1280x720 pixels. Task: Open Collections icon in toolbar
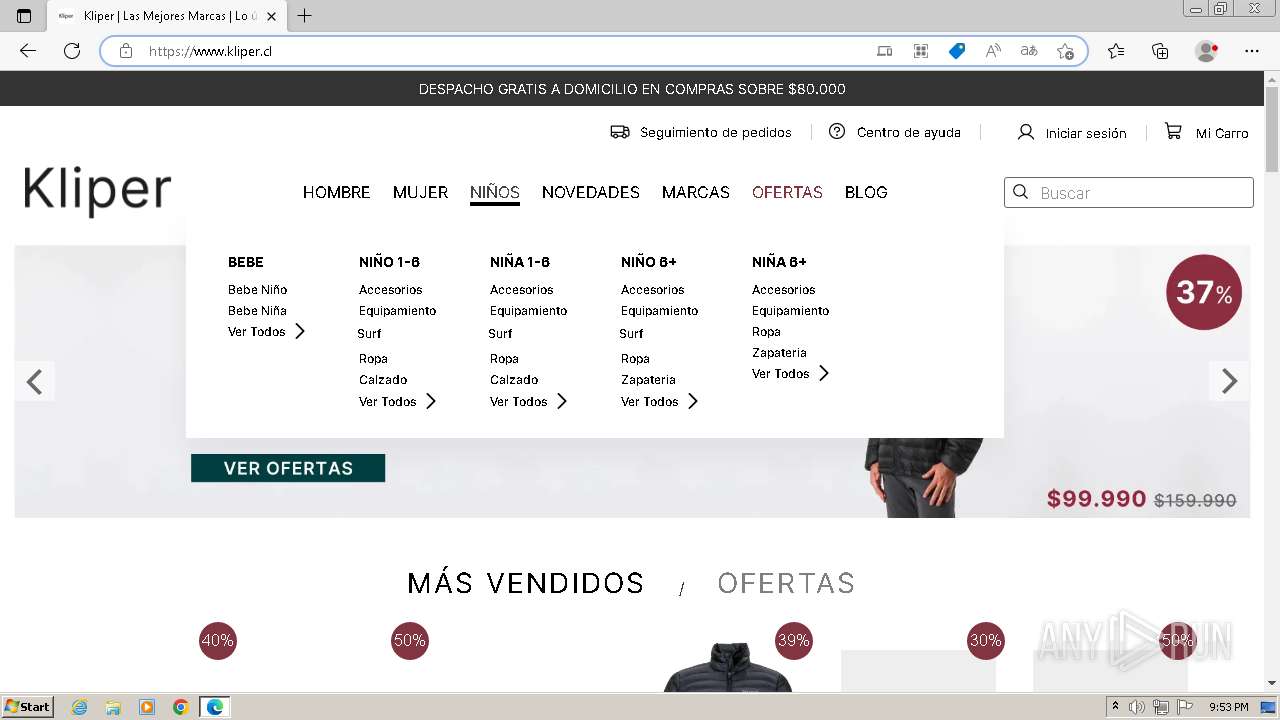[1160, 51]
